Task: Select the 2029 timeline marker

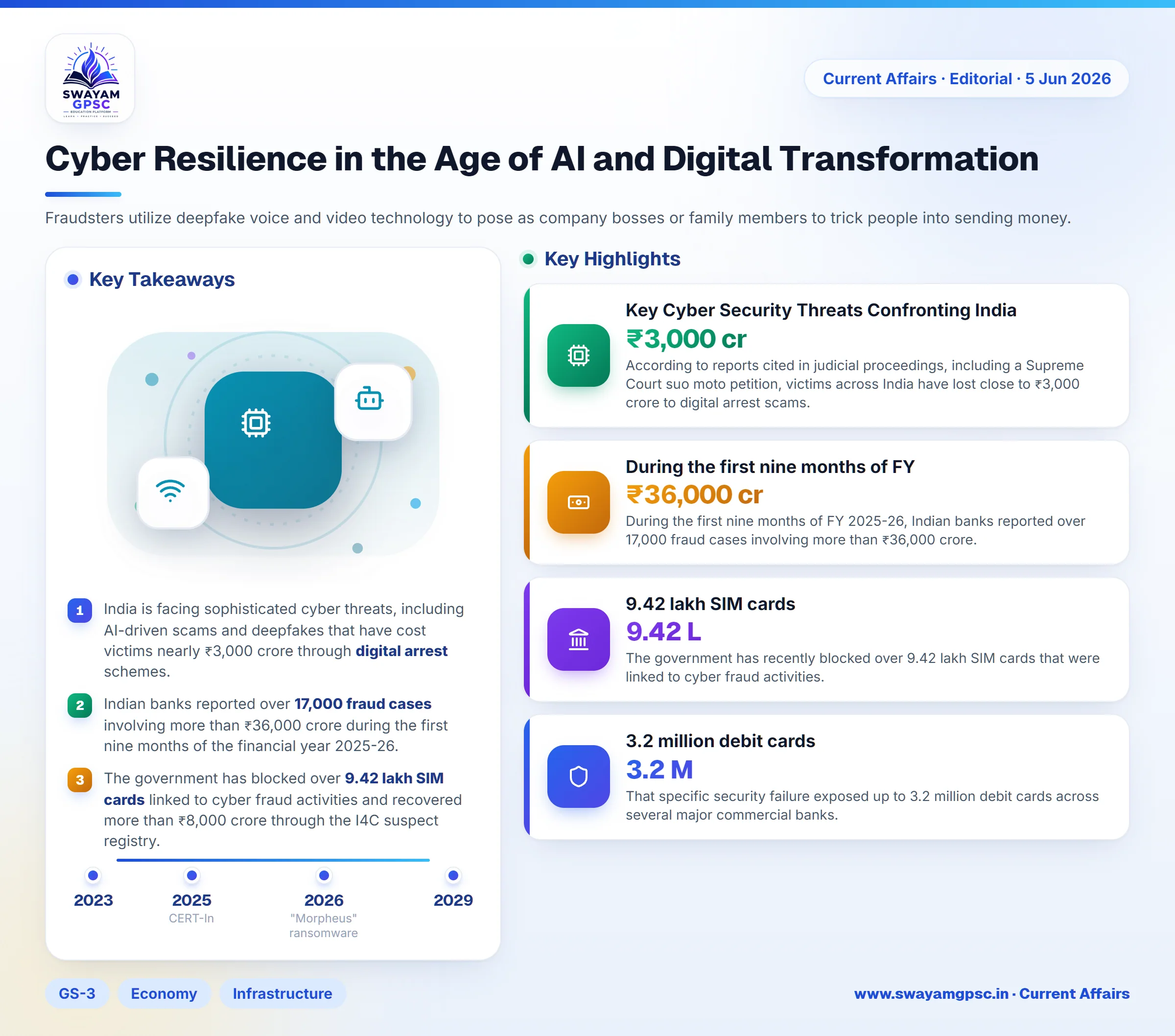Action: [453, 875]
